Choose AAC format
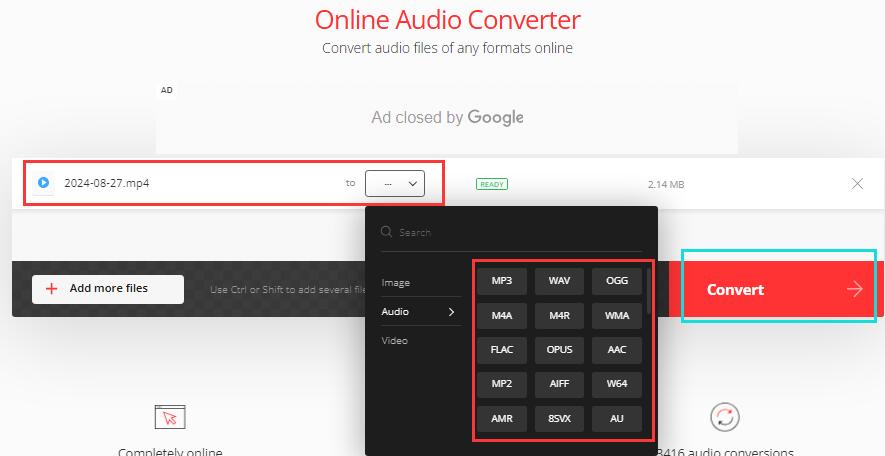The image size is (885, 456). (617, 350)
